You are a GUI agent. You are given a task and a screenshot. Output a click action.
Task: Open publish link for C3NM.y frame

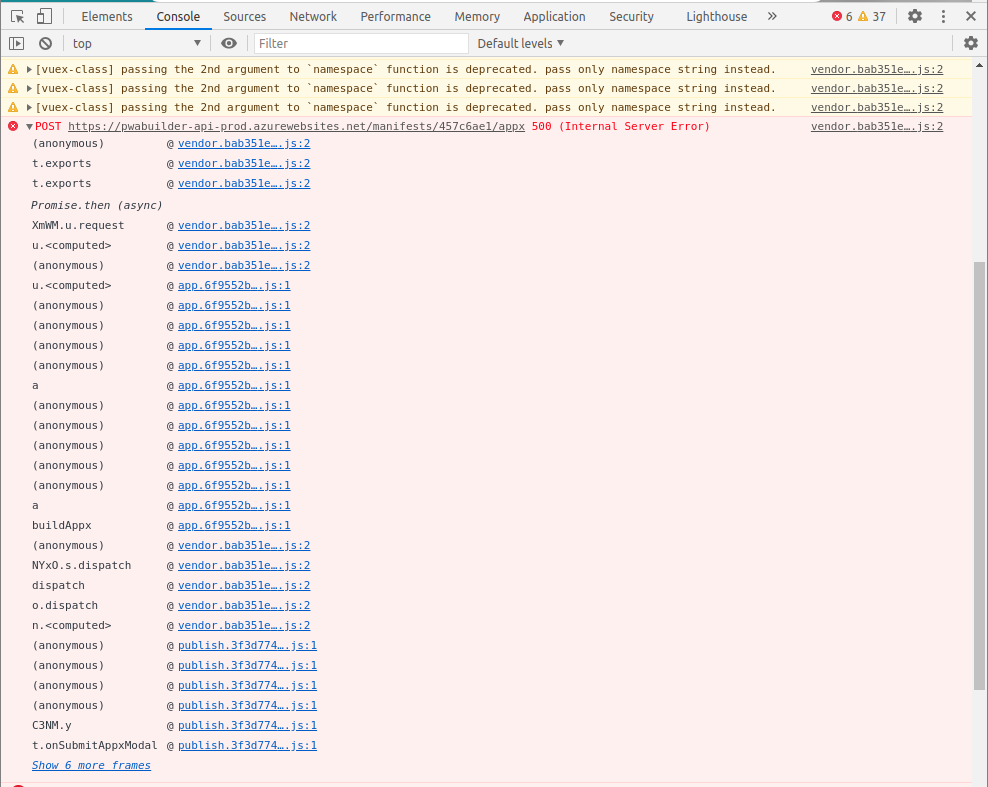tap(247, 725)
